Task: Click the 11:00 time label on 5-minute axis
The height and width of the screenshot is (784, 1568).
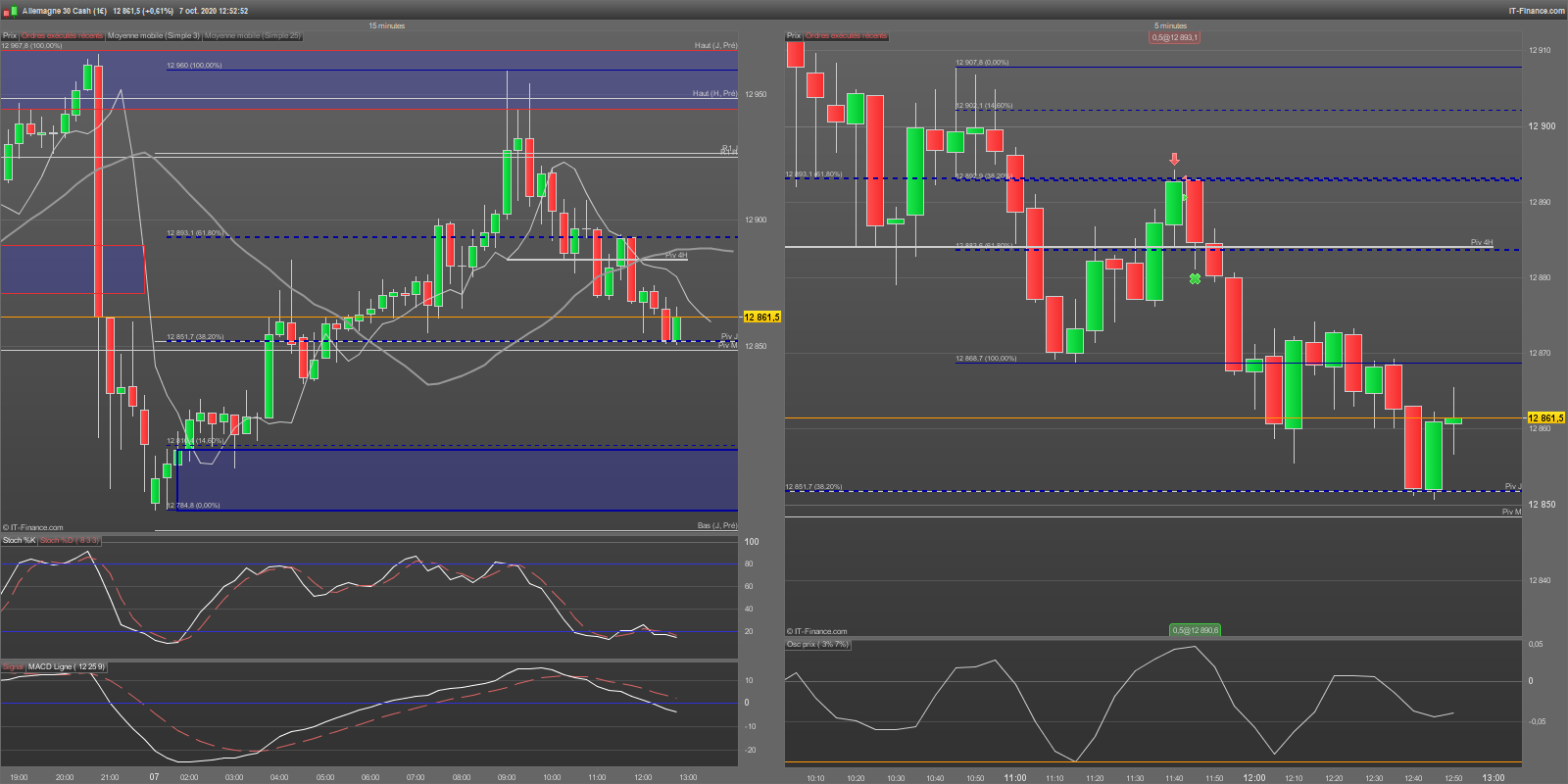Action: (x=1015, y=778)
